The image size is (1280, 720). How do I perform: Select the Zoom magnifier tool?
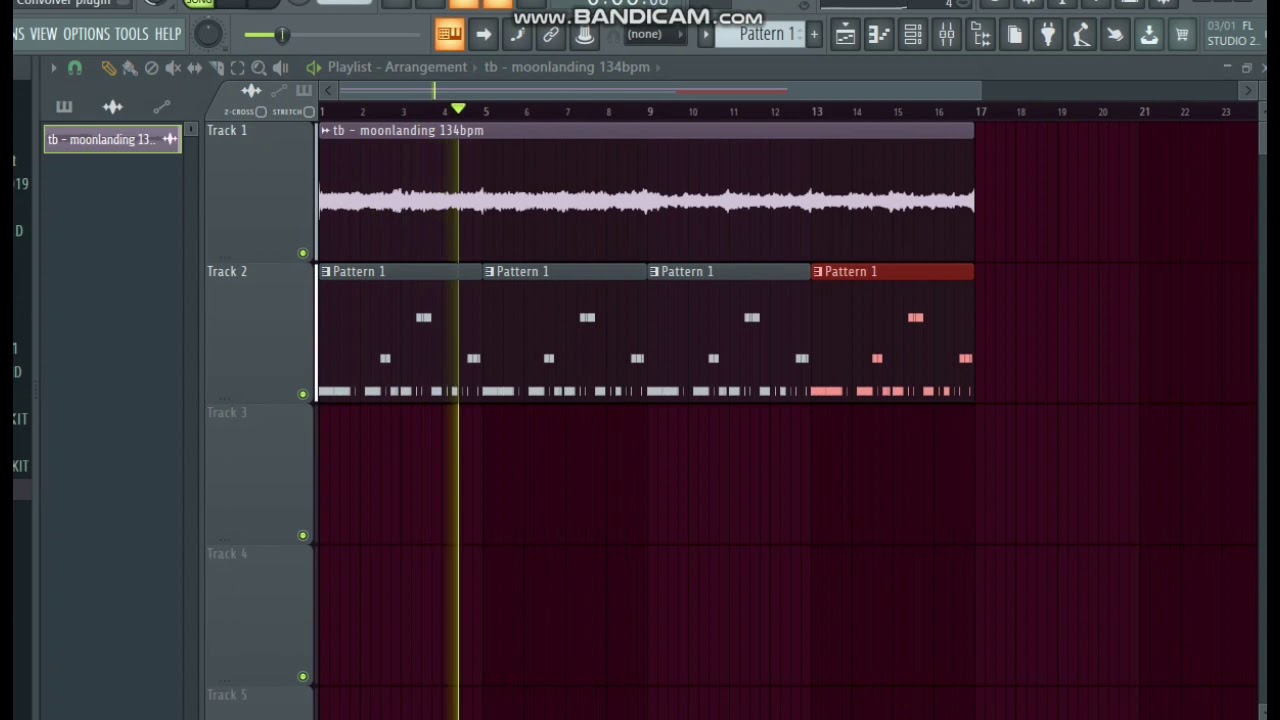(x=259, y=68)
